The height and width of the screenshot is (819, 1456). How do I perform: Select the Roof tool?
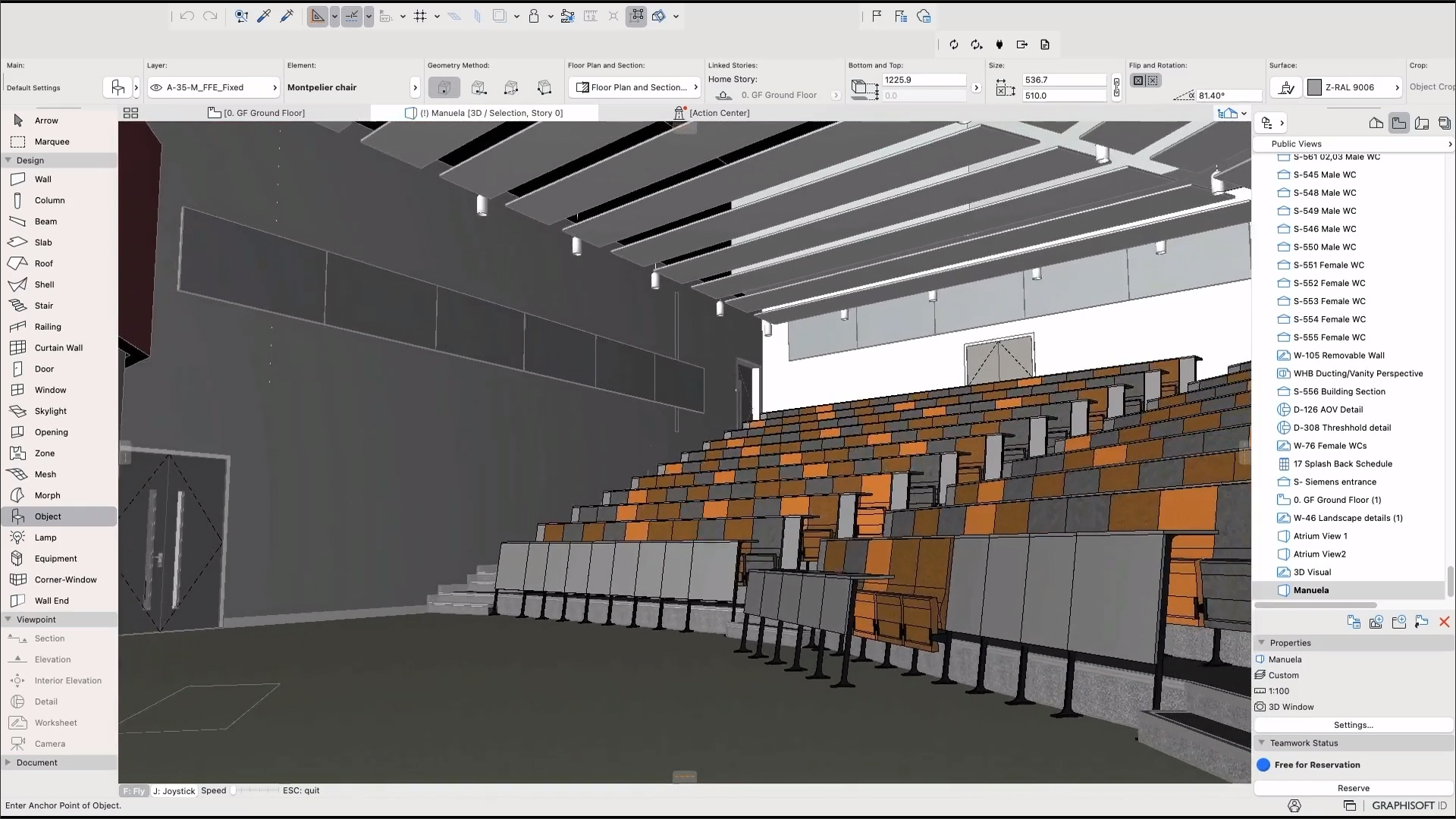pos(58,264)
